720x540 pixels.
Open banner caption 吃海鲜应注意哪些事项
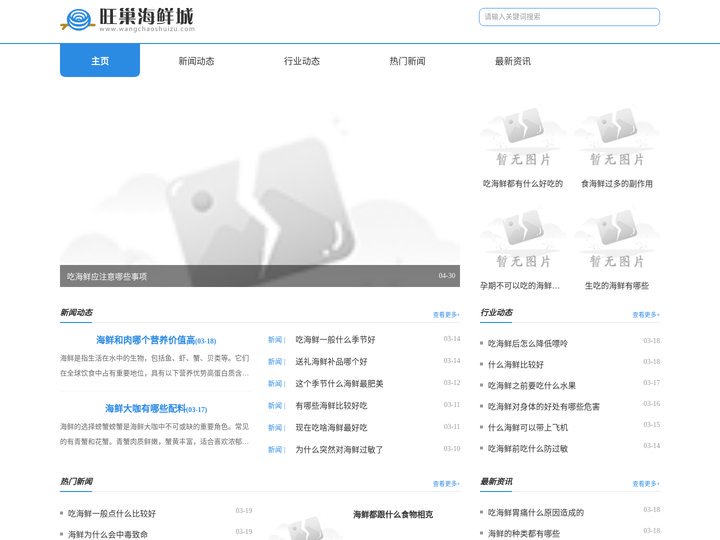107,276
